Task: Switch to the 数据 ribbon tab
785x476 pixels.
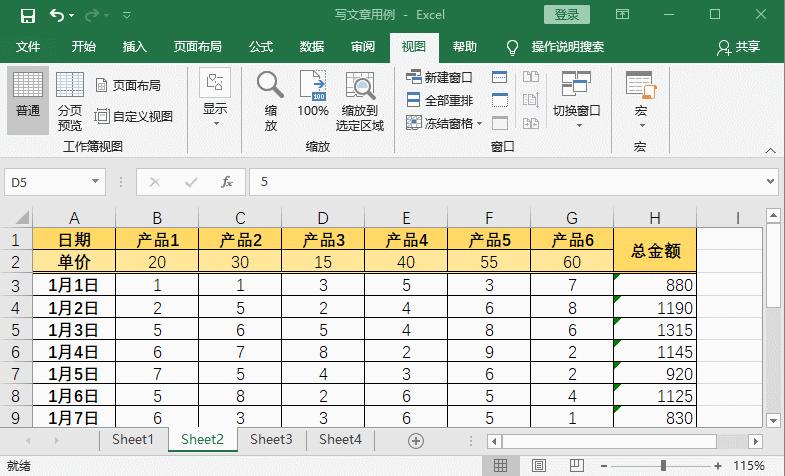Action: pyautogui.click(x=312, y=47)
